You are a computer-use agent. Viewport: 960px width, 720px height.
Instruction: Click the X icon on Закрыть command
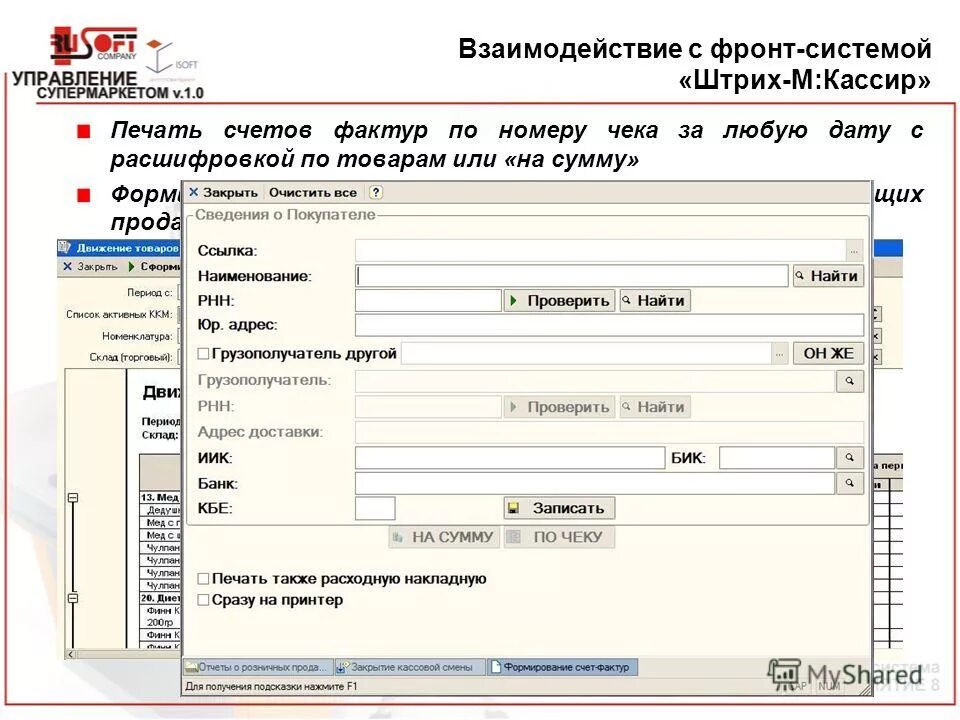[192, 190]
